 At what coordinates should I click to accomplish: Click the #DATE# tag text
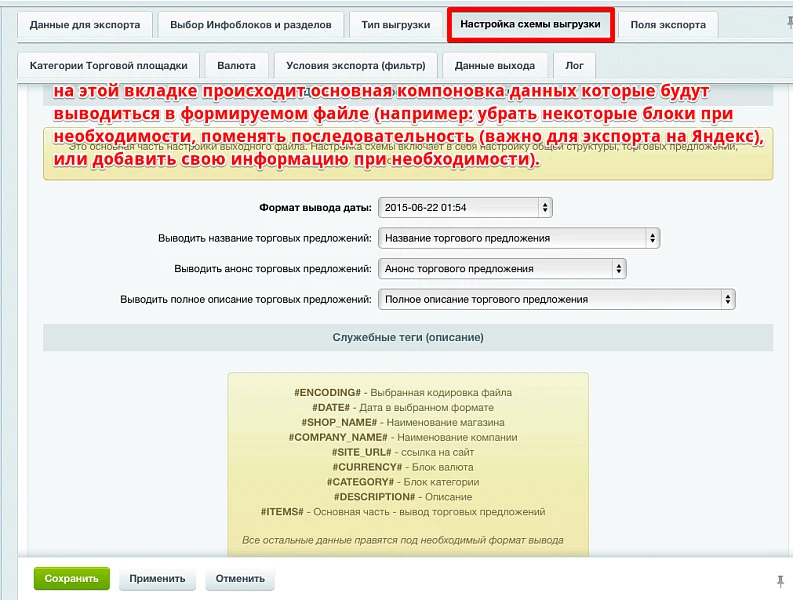331,408
